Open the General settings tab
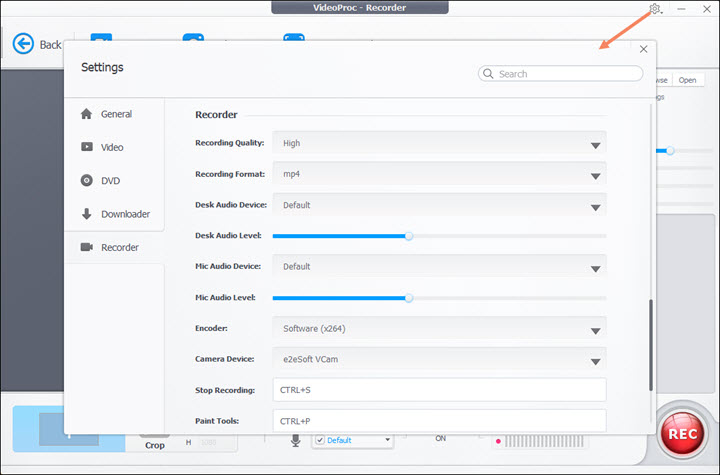 pyautogui.click(x=114, y=114)
